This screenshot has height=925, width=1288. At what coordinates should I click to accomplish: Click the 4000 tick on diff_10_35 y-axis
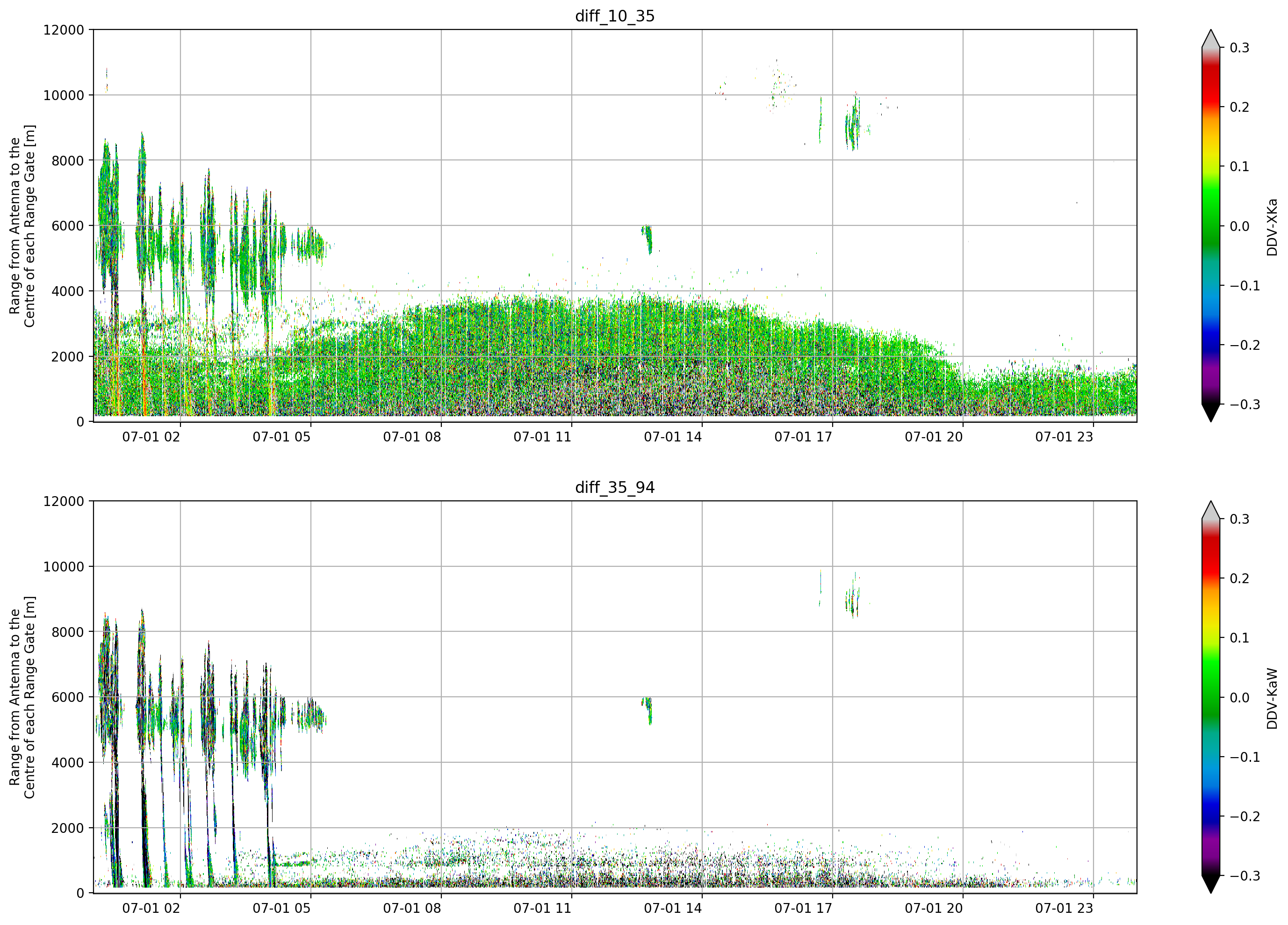tap(68, 291)
